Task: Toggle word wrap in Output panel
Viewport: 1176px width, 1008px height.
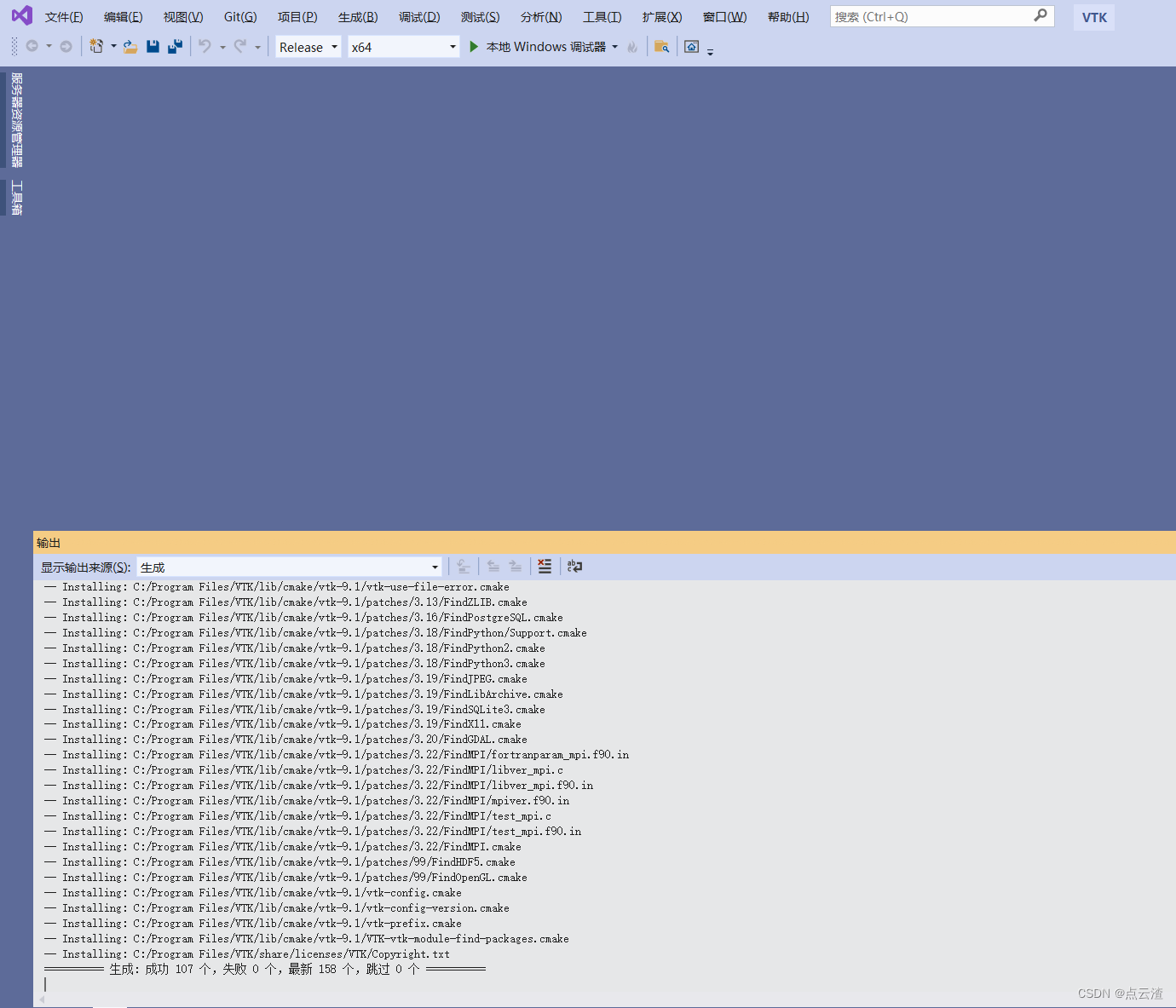Action: [x=575, y=567]
